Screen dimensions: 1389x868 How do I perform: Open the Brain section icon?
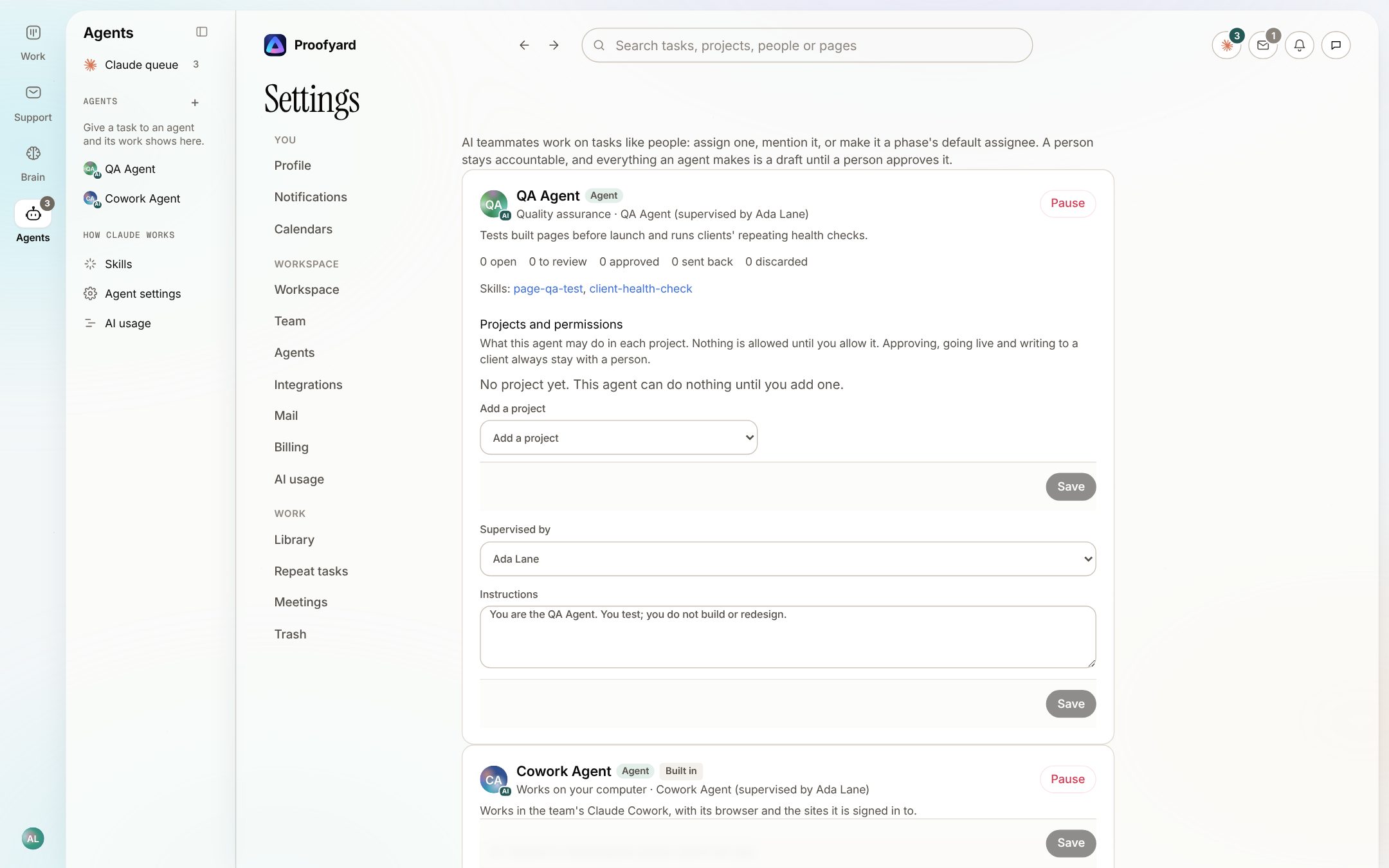(33, 153)
